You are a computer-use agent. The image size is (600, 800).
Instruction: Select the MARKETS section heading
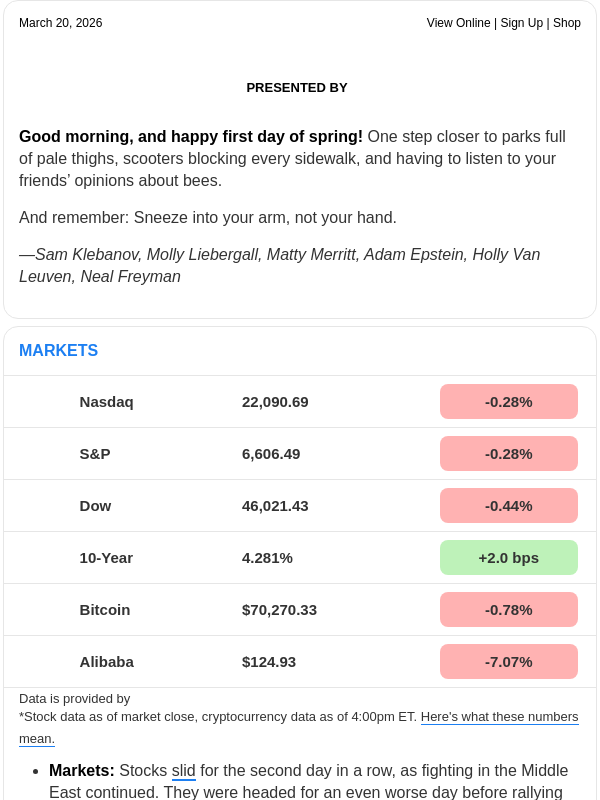[58, 350]
